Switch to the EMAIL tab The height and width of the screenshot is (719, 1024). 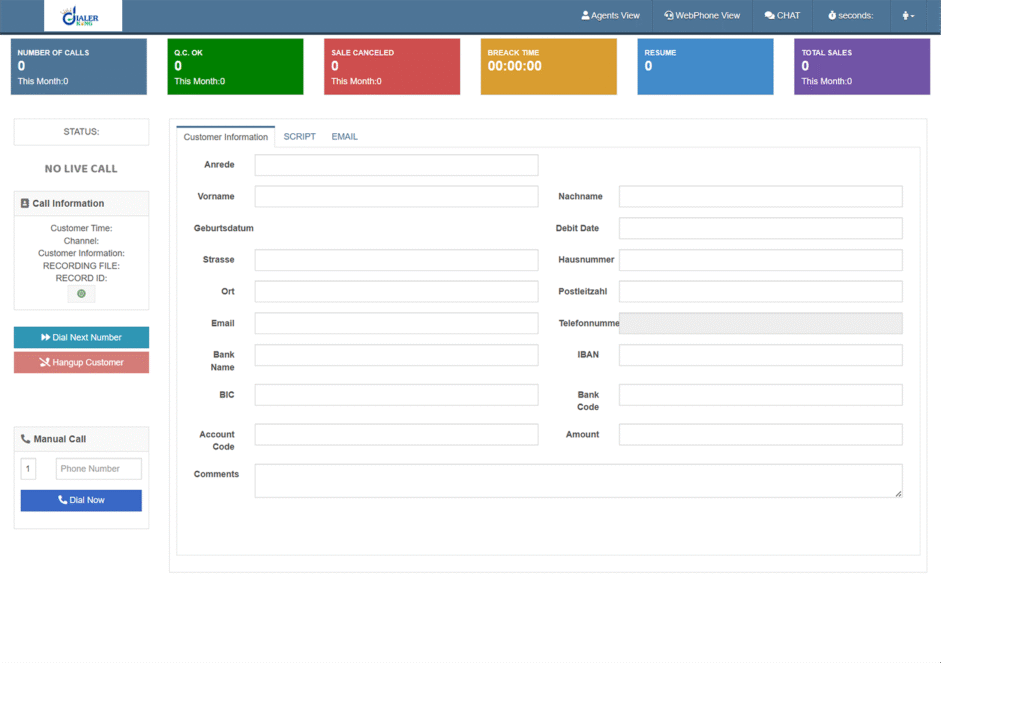pos(344,136)
